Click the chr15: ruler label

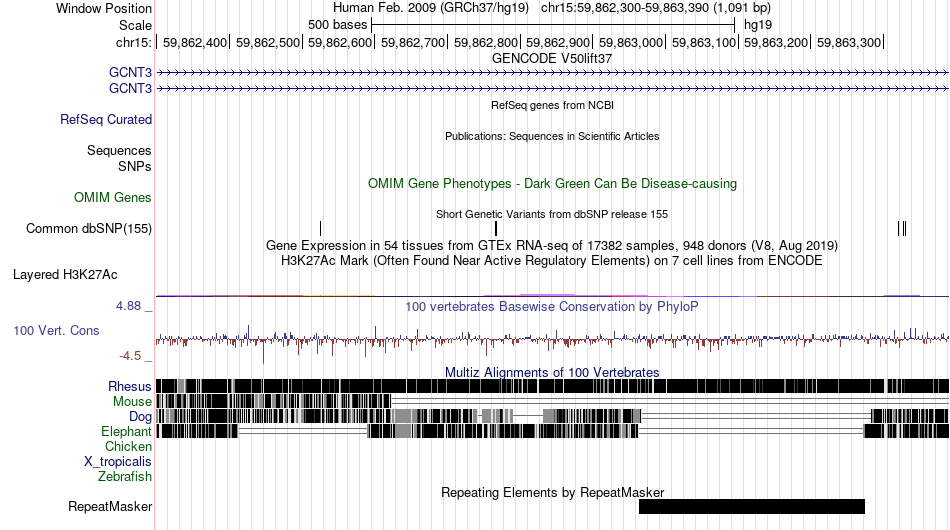(x=133, y=42)
